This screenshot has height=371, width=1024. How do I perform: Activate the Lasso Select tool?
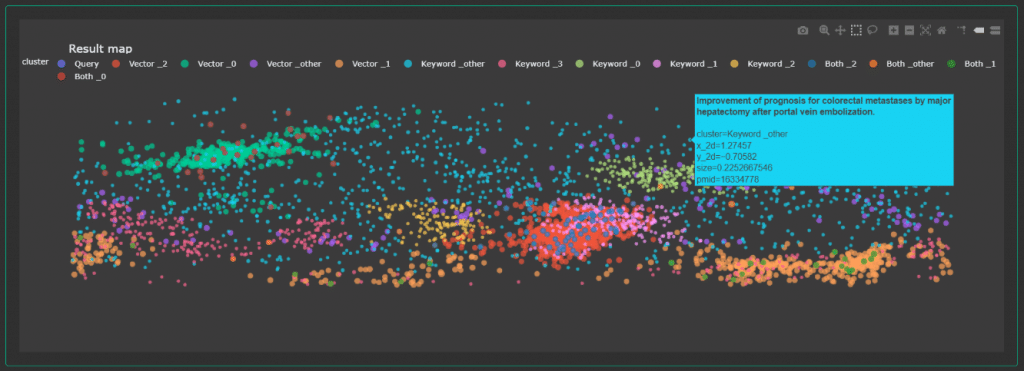pos(872,30)
